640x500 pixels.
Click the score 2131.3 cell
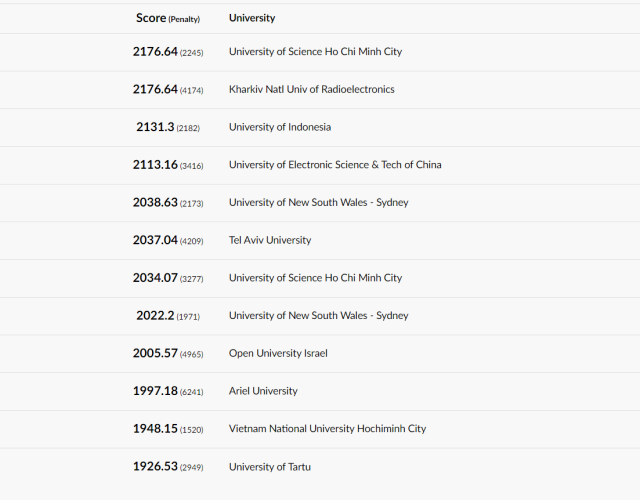pyautogui.click(x=168, y=127)
